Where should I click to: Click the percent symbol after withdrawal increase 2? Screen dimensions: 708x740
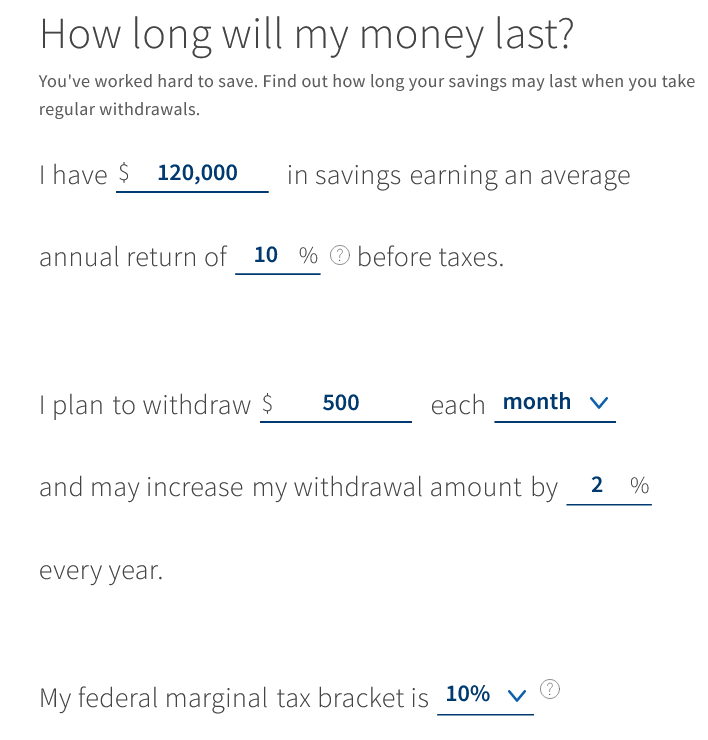(640, 486)
